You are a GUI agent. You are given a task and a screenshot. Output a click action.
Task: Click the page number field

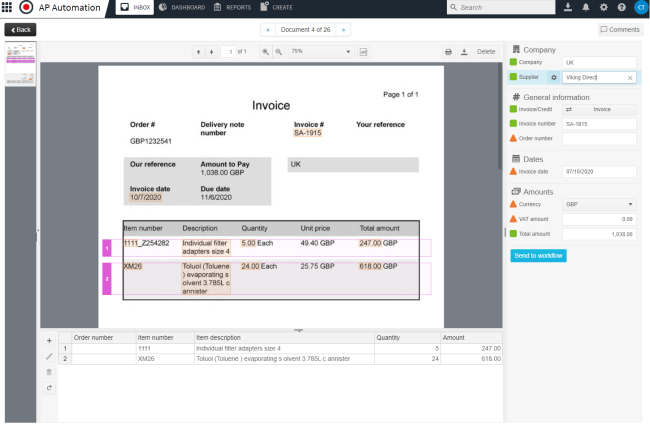[x=228, y=52]
